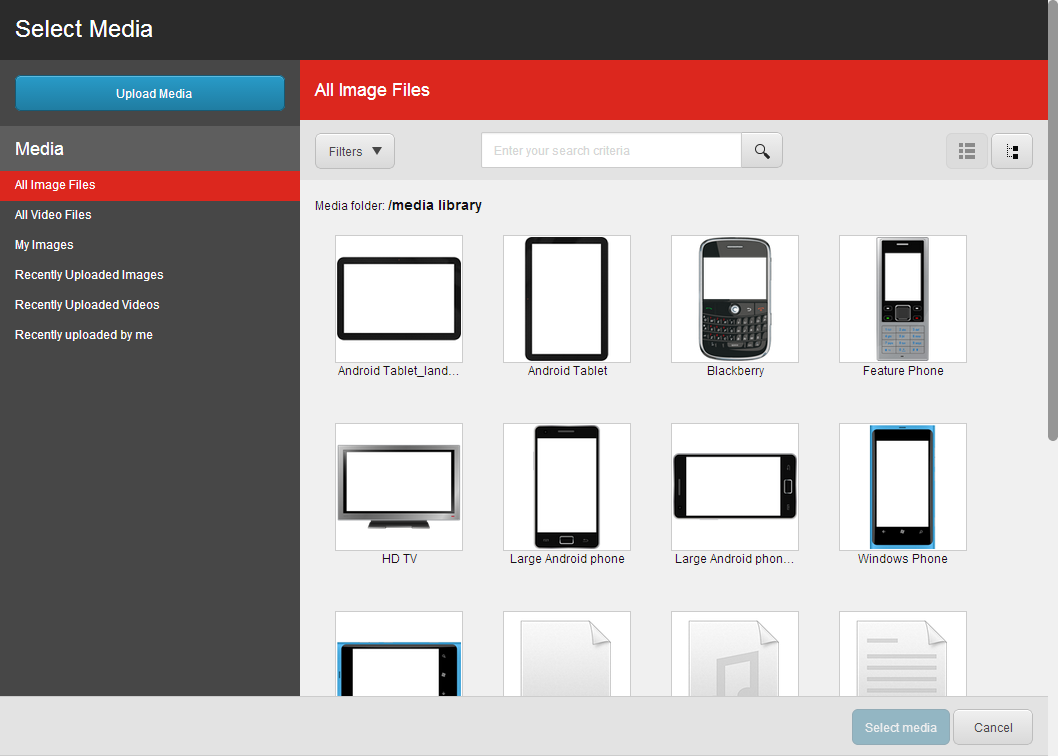Image resolution: width=1058 pixels, height=756 pixels.
Task: Switch to My Images category
Action: click(x=43, y=244)
